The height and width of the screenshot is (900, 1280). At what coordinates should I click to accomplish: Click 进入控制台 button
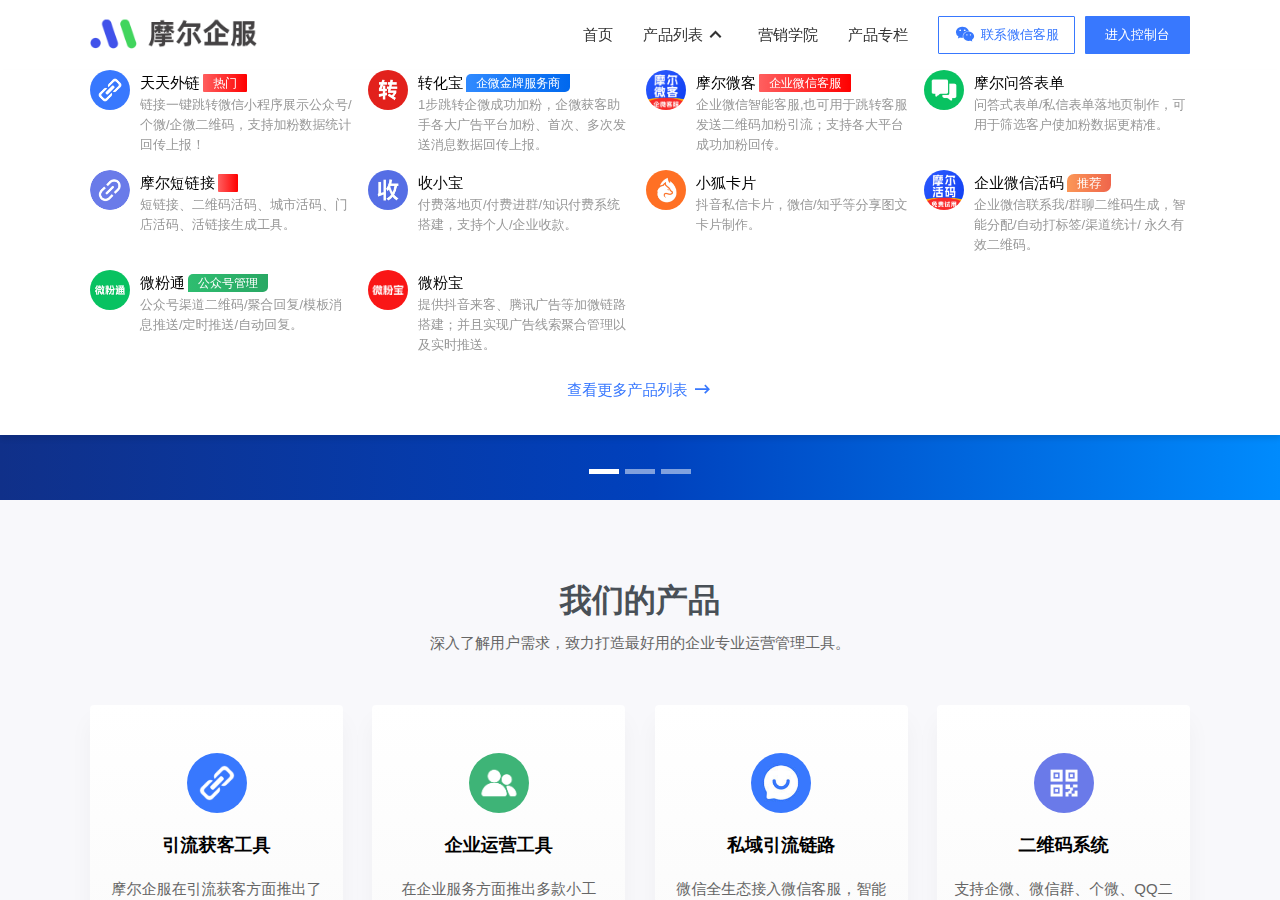[1137, 35]
